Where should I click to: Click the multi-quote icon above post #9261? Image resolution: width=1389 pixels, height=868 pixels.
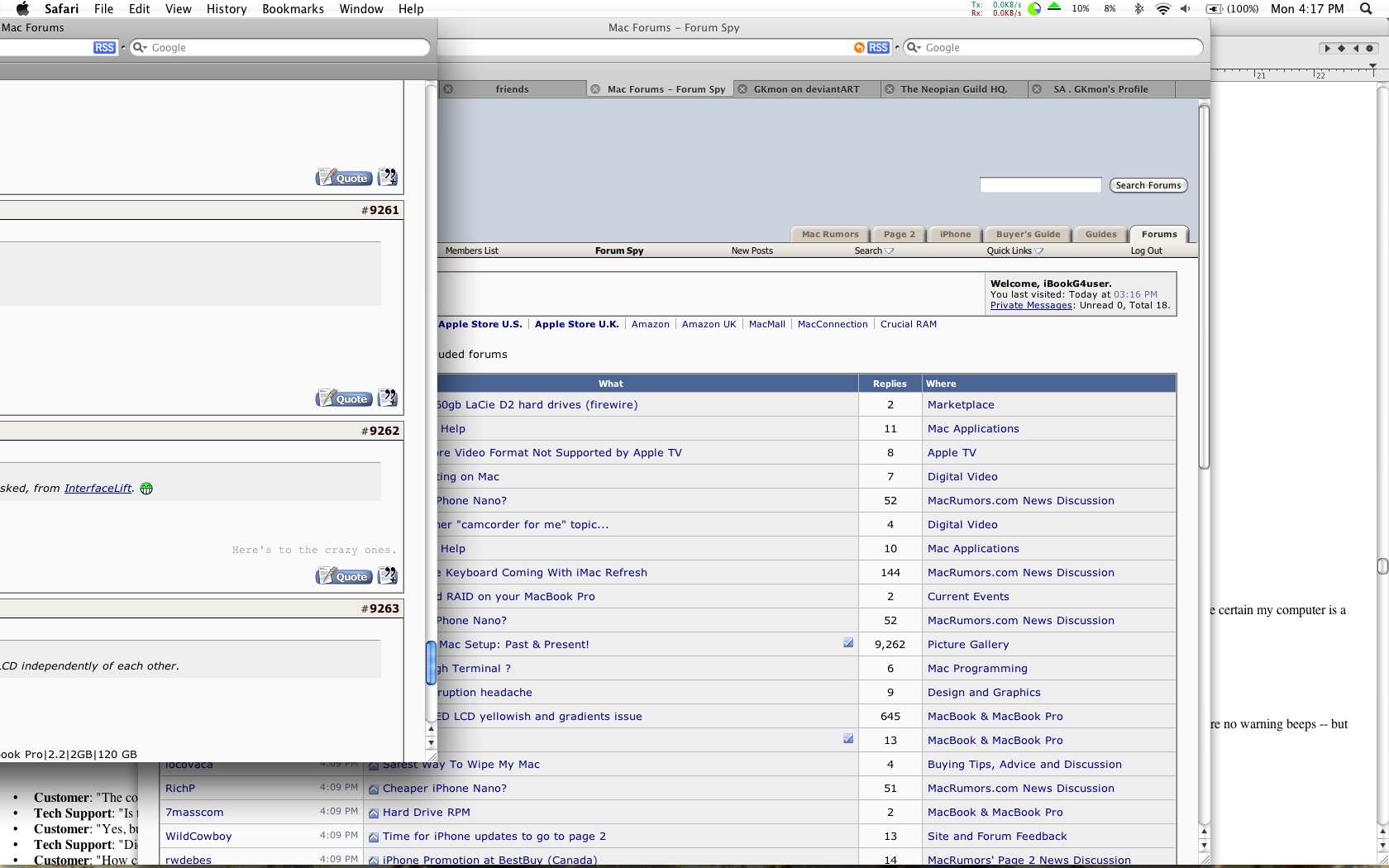pyautogui.click(x=387, y=178)
